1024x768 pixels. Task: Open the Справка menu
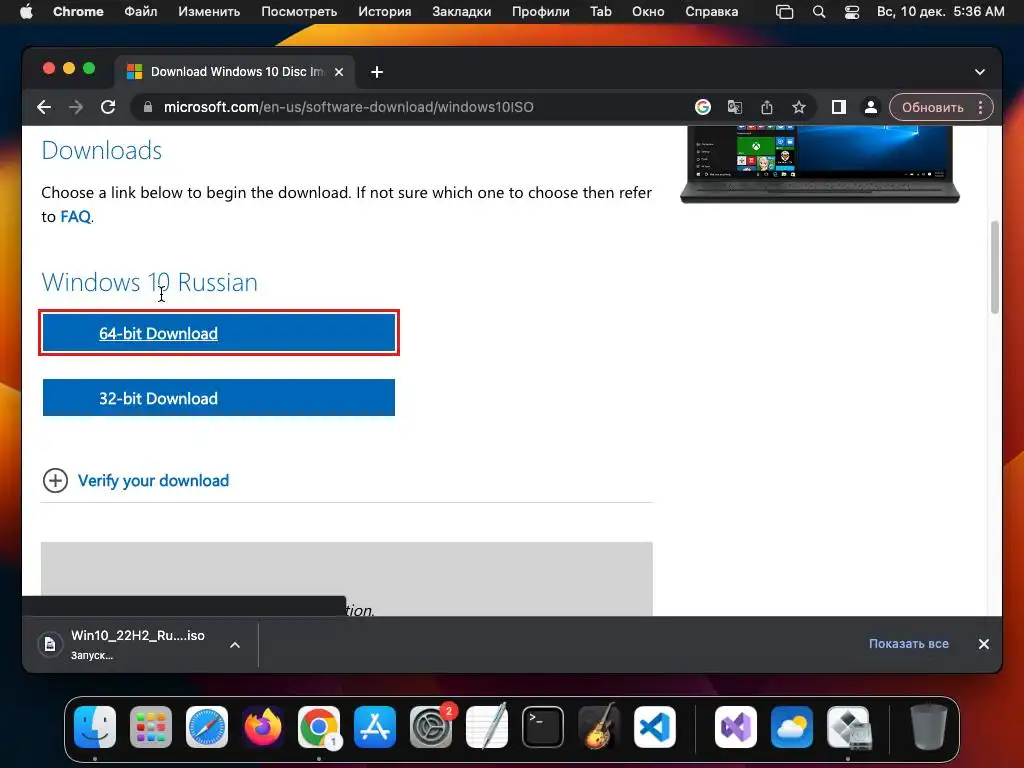[x=711, y=12]
